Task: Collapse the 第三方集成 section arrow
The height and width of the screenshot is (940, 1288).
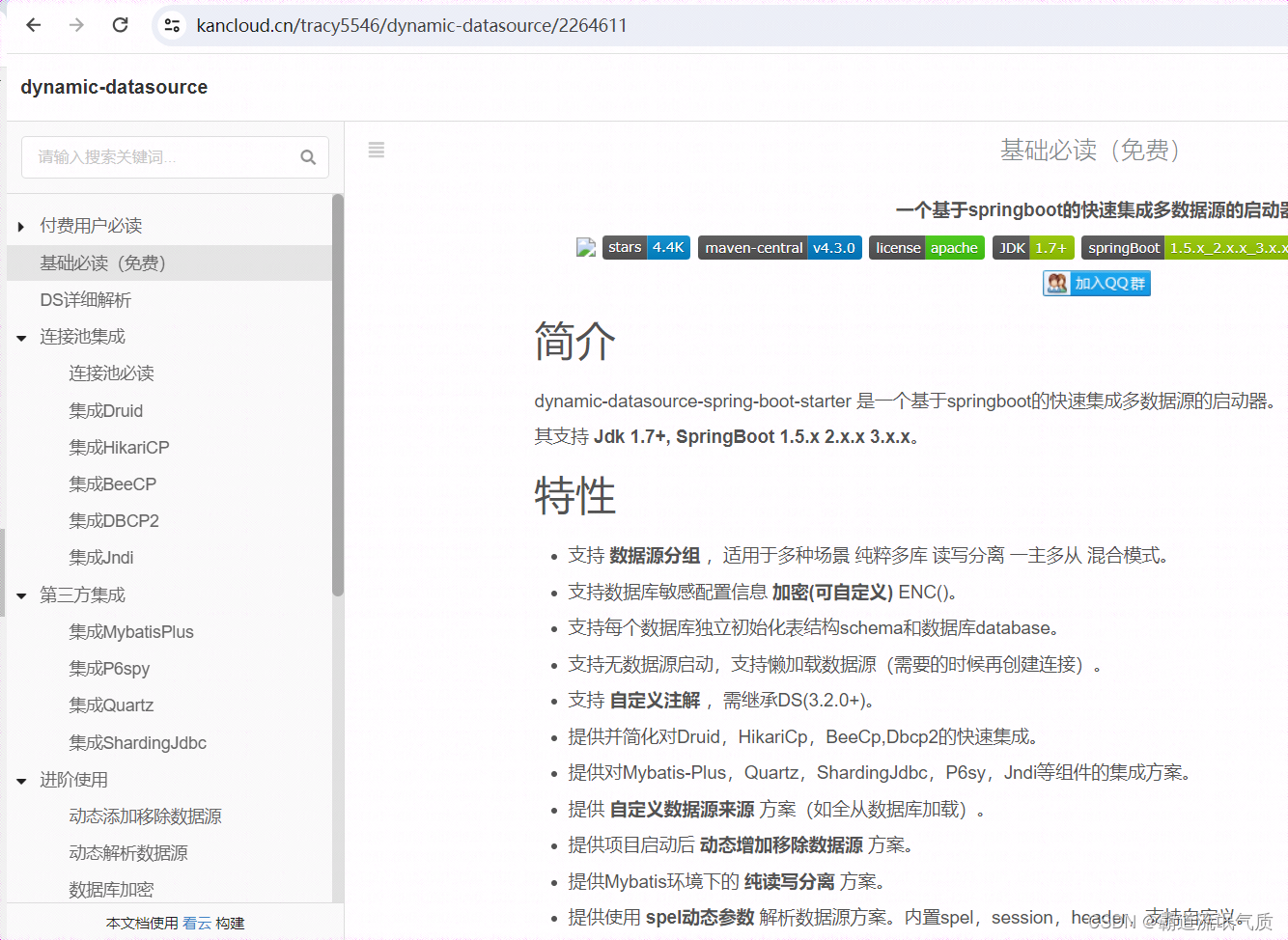Action: click(x=21, y=596)
